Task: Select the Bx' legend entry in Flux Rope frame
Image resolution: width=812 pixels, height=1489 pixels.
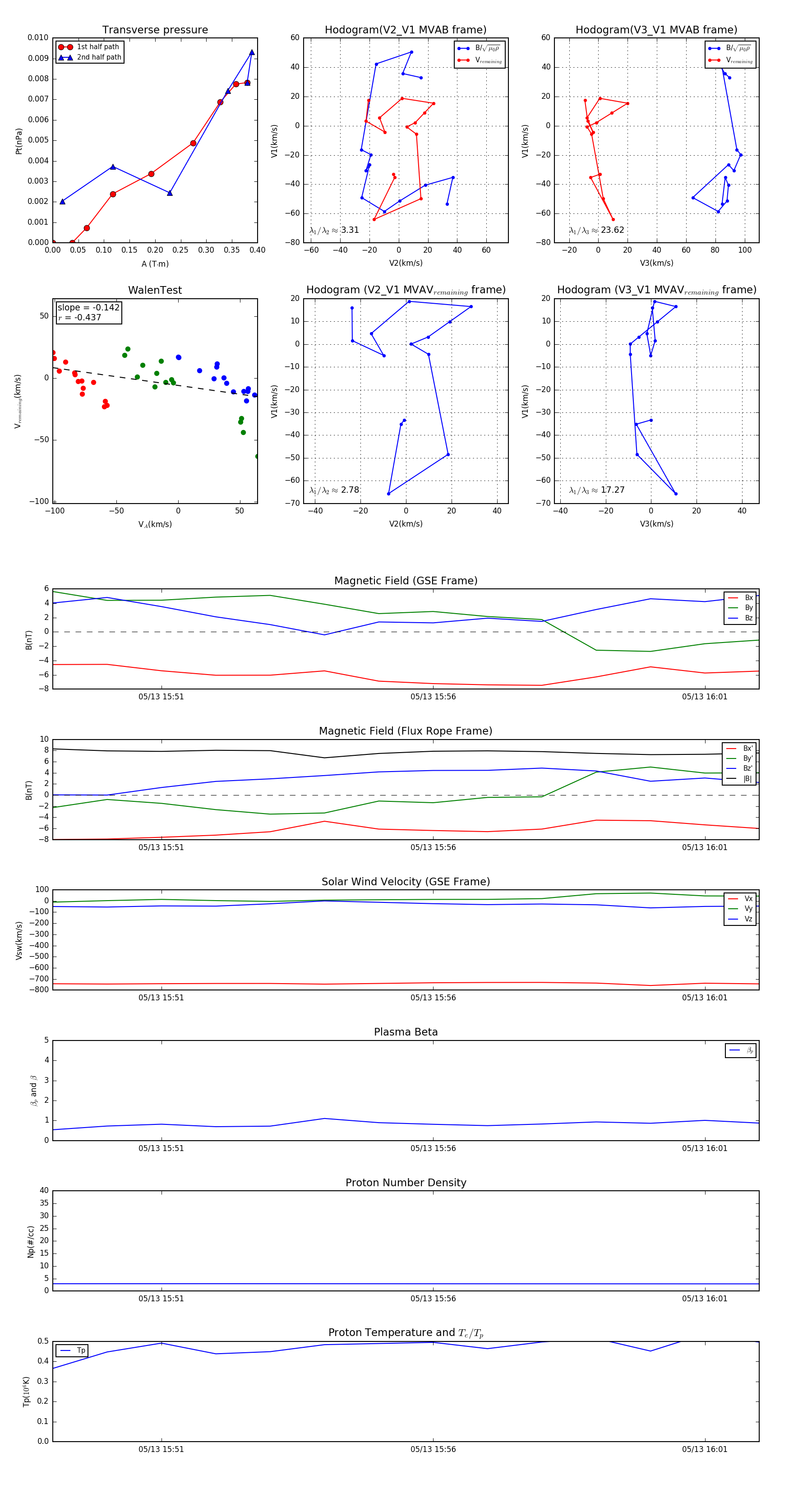Action: point(739,748)
